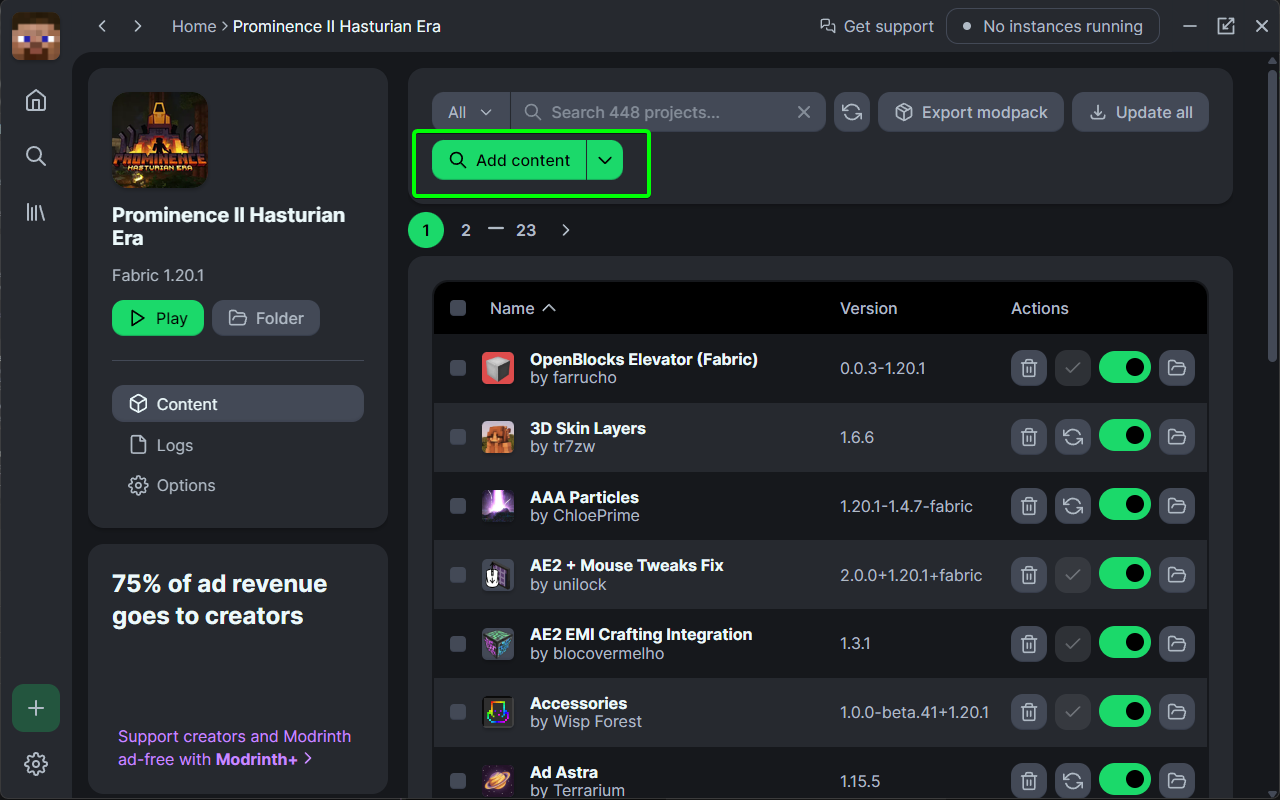Screen dimensions: 1280x800
Task: Switch to the Logs tab
Action: click(x=238, y=445)
